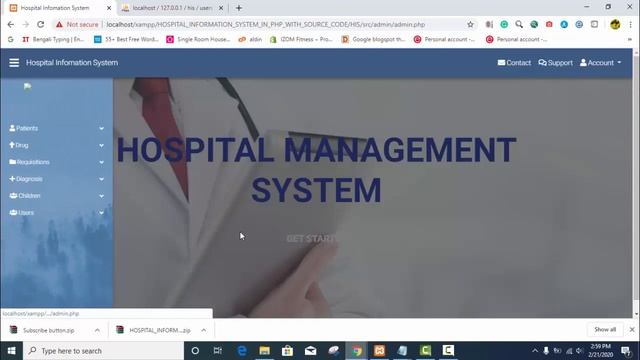The width and height of the screenshot is (640, 360).
Task: Open the IZOM Fitness bookmark
Action: [301, 40]
